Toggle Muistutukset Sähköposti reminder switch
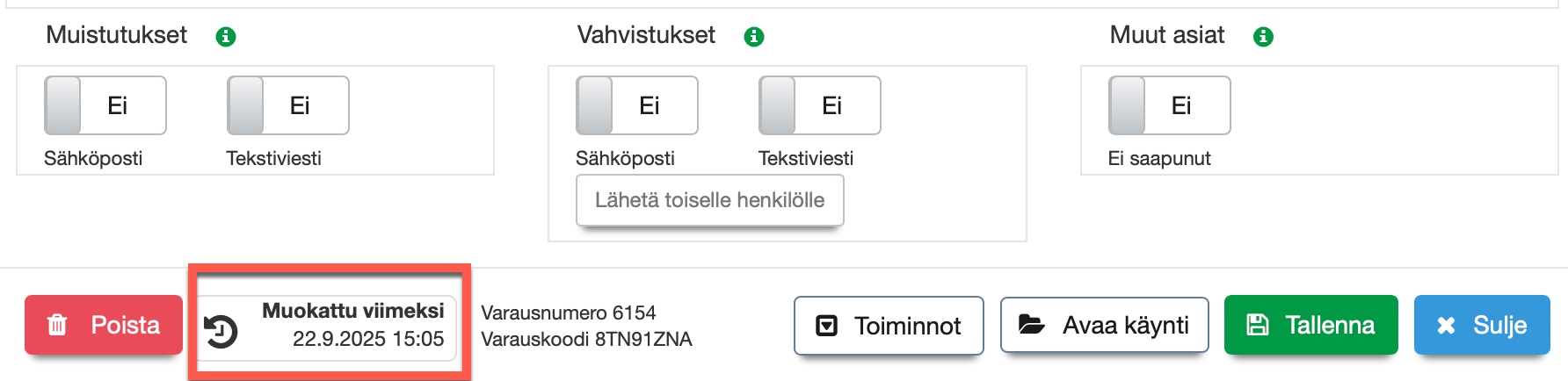Screen dimensions: 1568x381 click(105, 105)
